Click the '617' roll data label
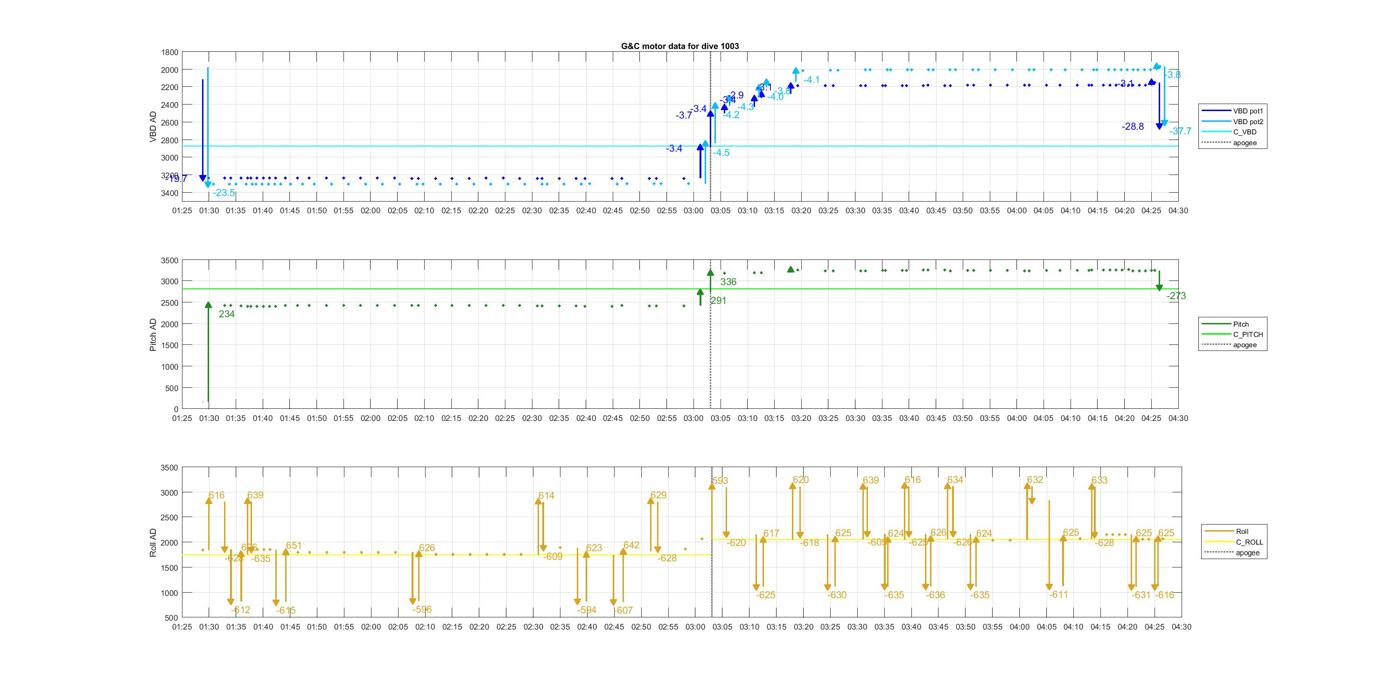This screenshot has height=693, width=1400. [771, 534]
